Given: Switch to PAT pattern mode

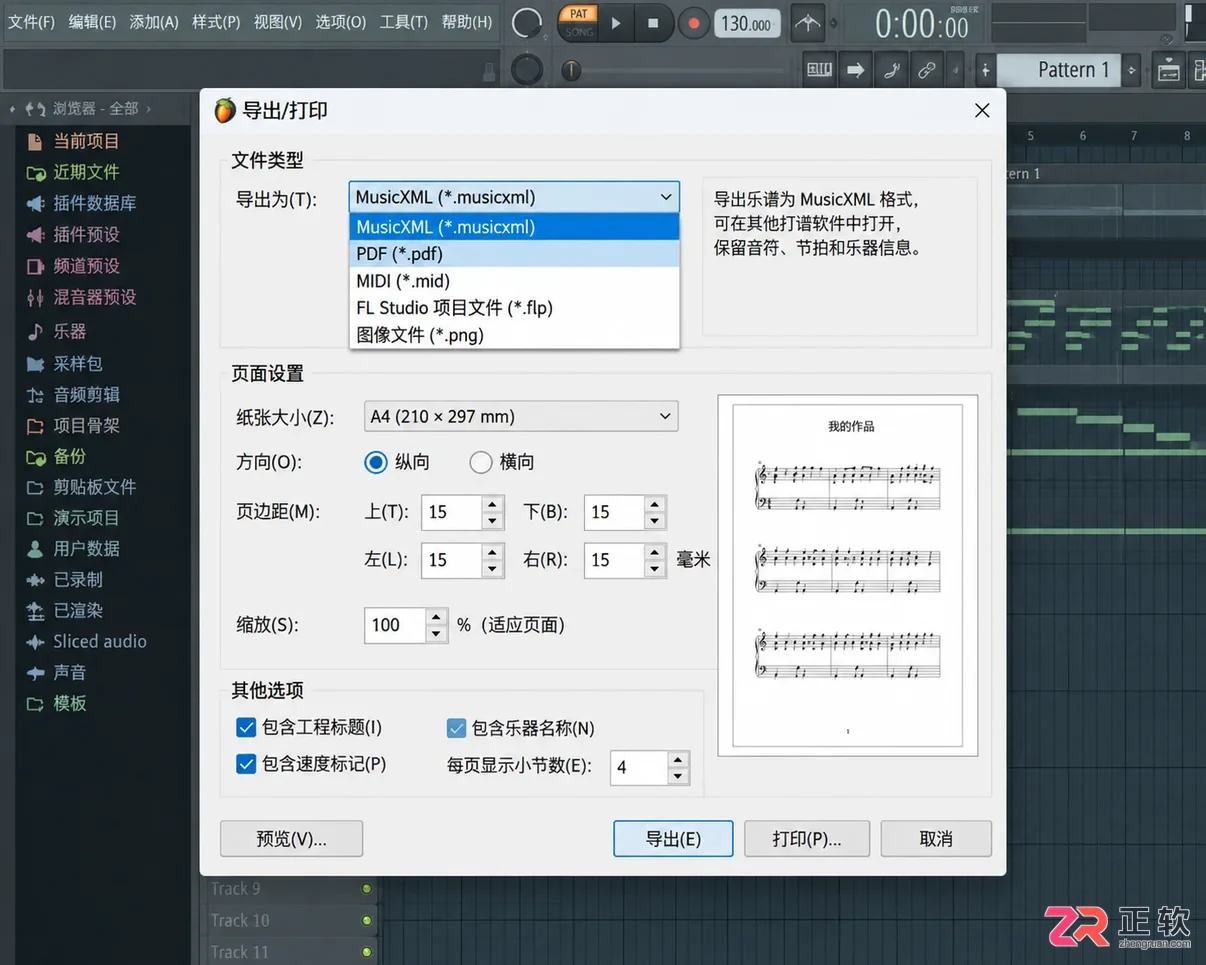Looking at the screenshot, I should click(x=579, y=13).
